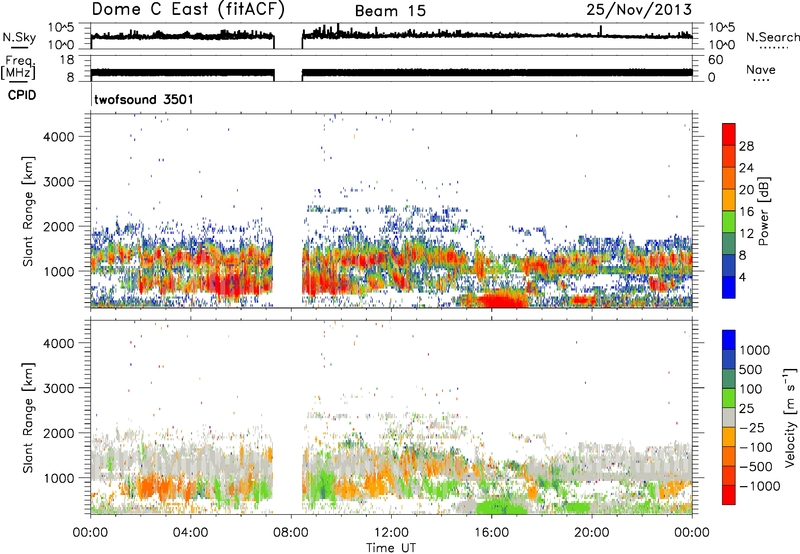Click the '20:00' time axis label
This screenshot has height=554, width=800.
tap(592, 532)
